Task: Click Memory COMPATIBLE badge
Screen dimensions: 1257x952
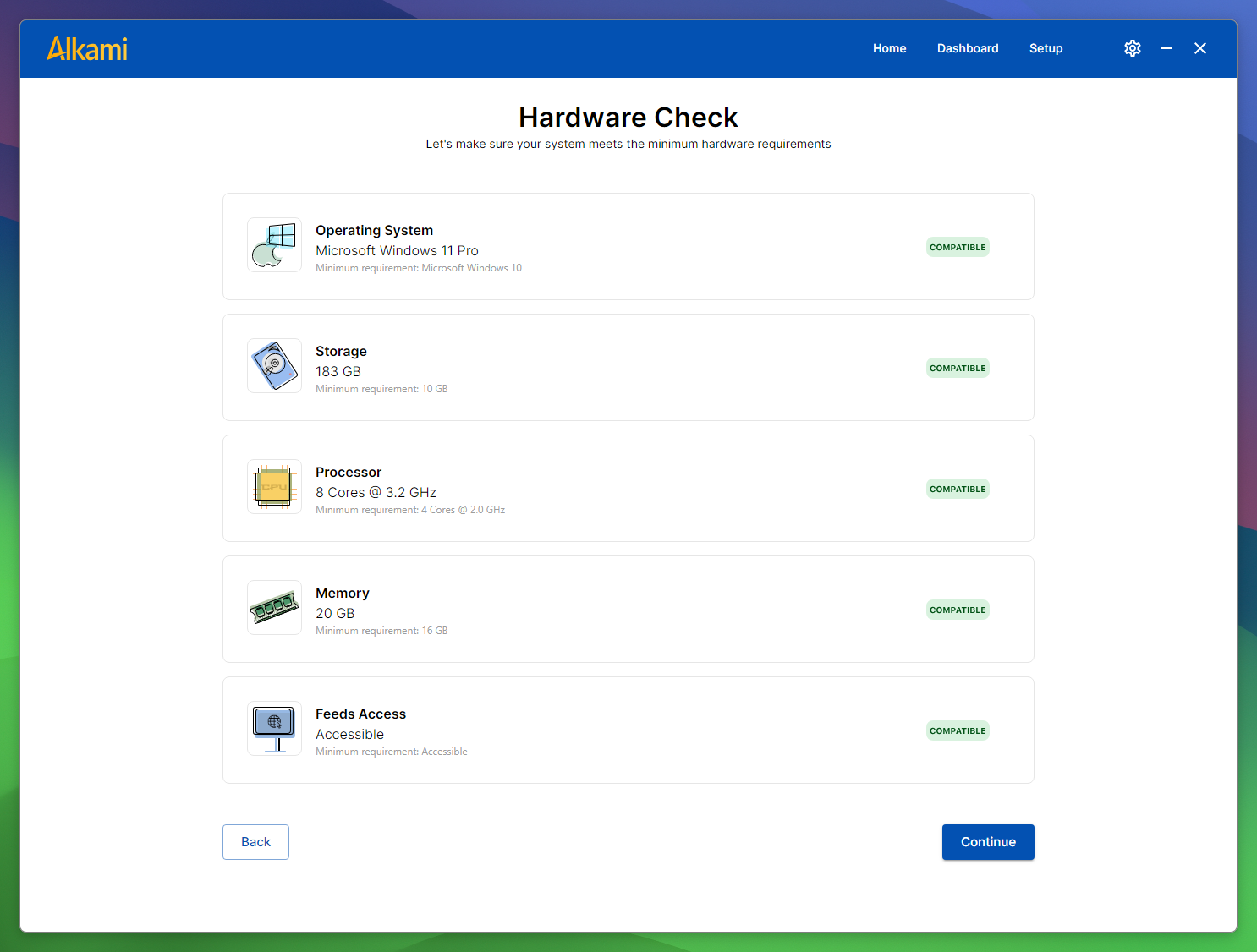Action: point(958,610)
